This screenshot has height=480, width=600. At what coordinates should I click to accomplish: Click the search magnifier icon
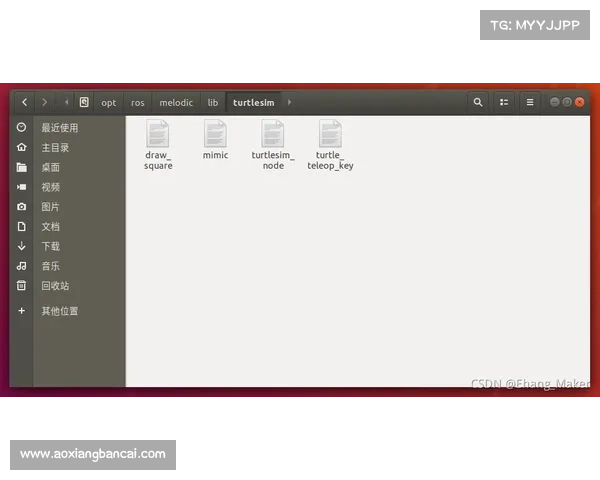point(478,102)
